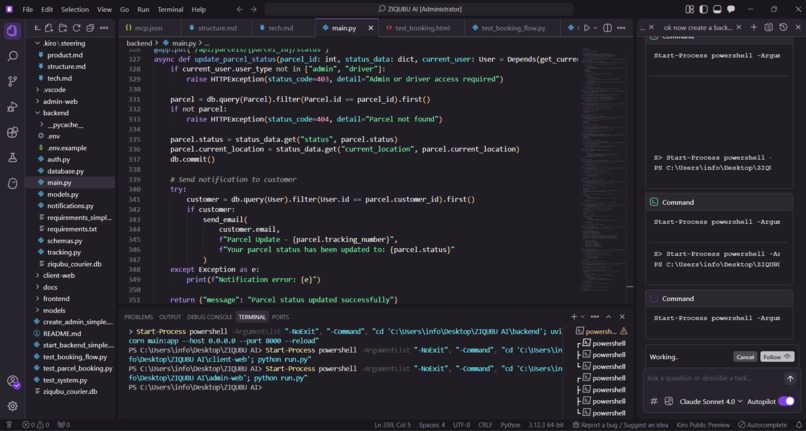Open Source Control view in activity bar

[12, 81]
